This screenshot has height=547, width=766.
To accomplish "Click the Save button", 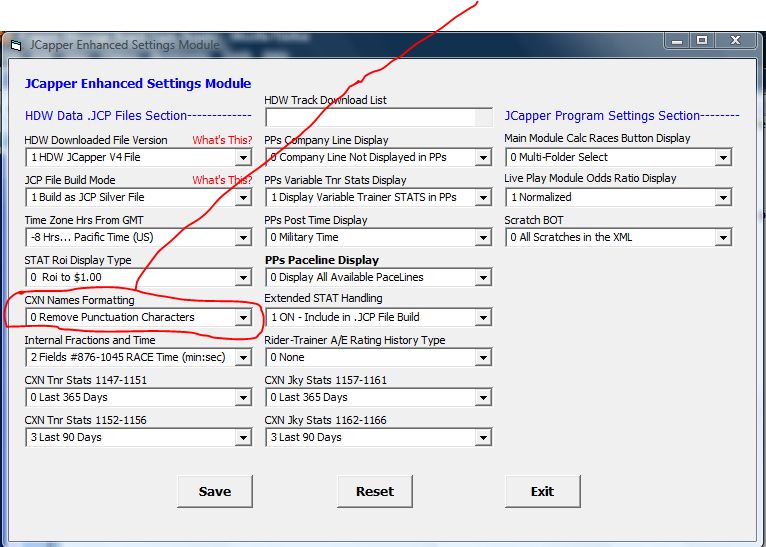I will coord(215,491).
